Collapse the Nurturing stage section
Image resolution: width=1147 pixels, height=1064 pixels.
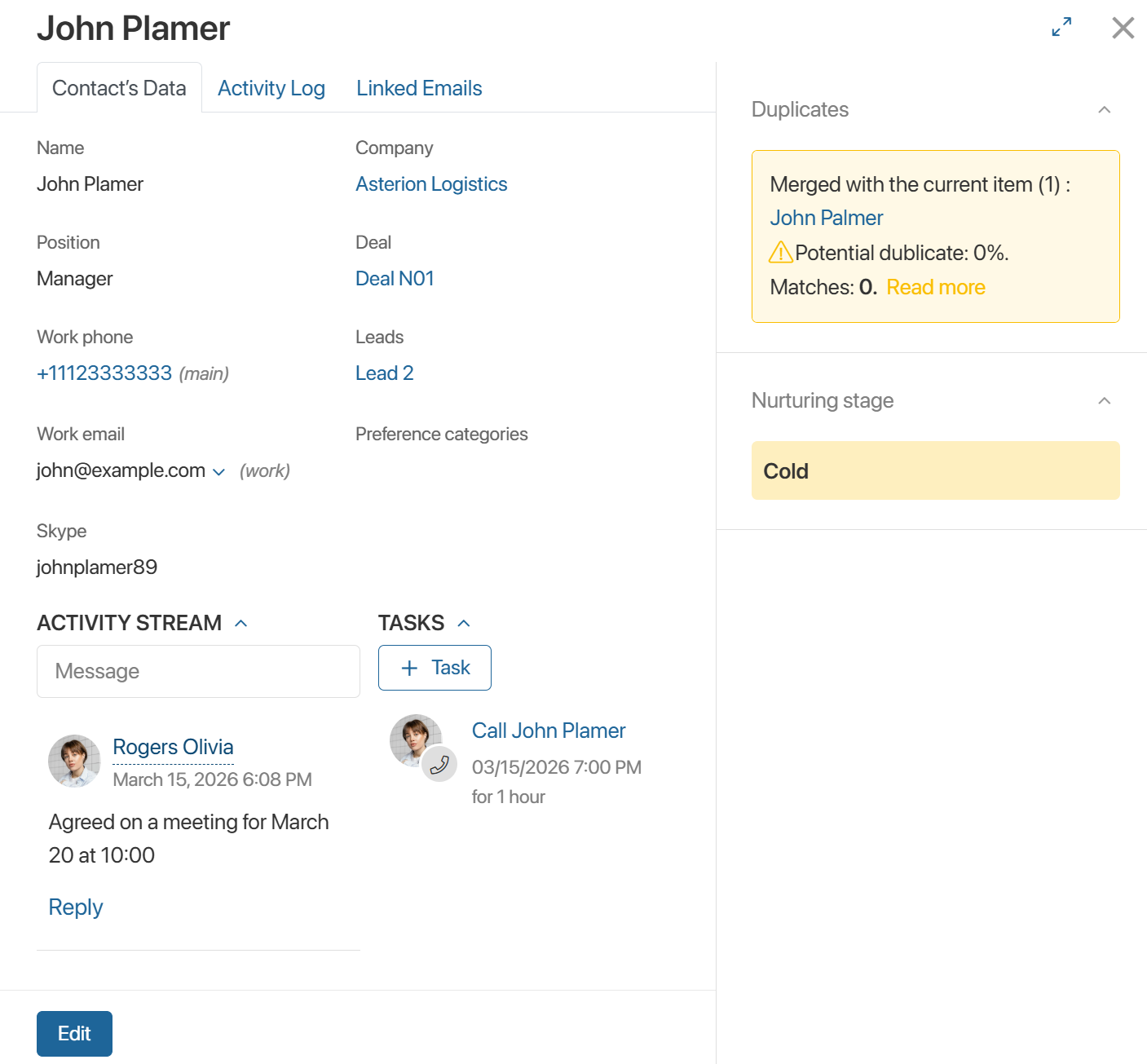point(1104,401)
